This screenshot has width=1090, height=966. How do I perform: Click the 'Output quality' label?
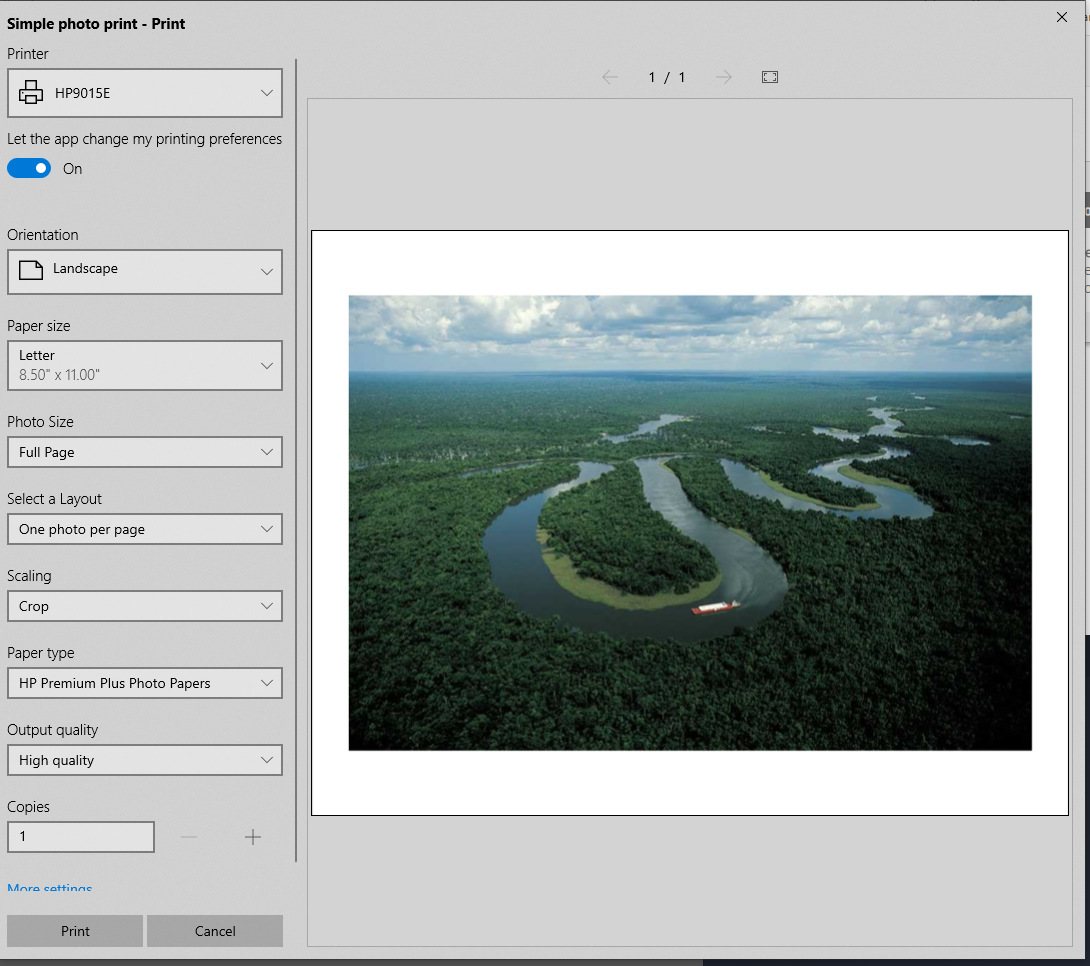click(x=52, y=730)
